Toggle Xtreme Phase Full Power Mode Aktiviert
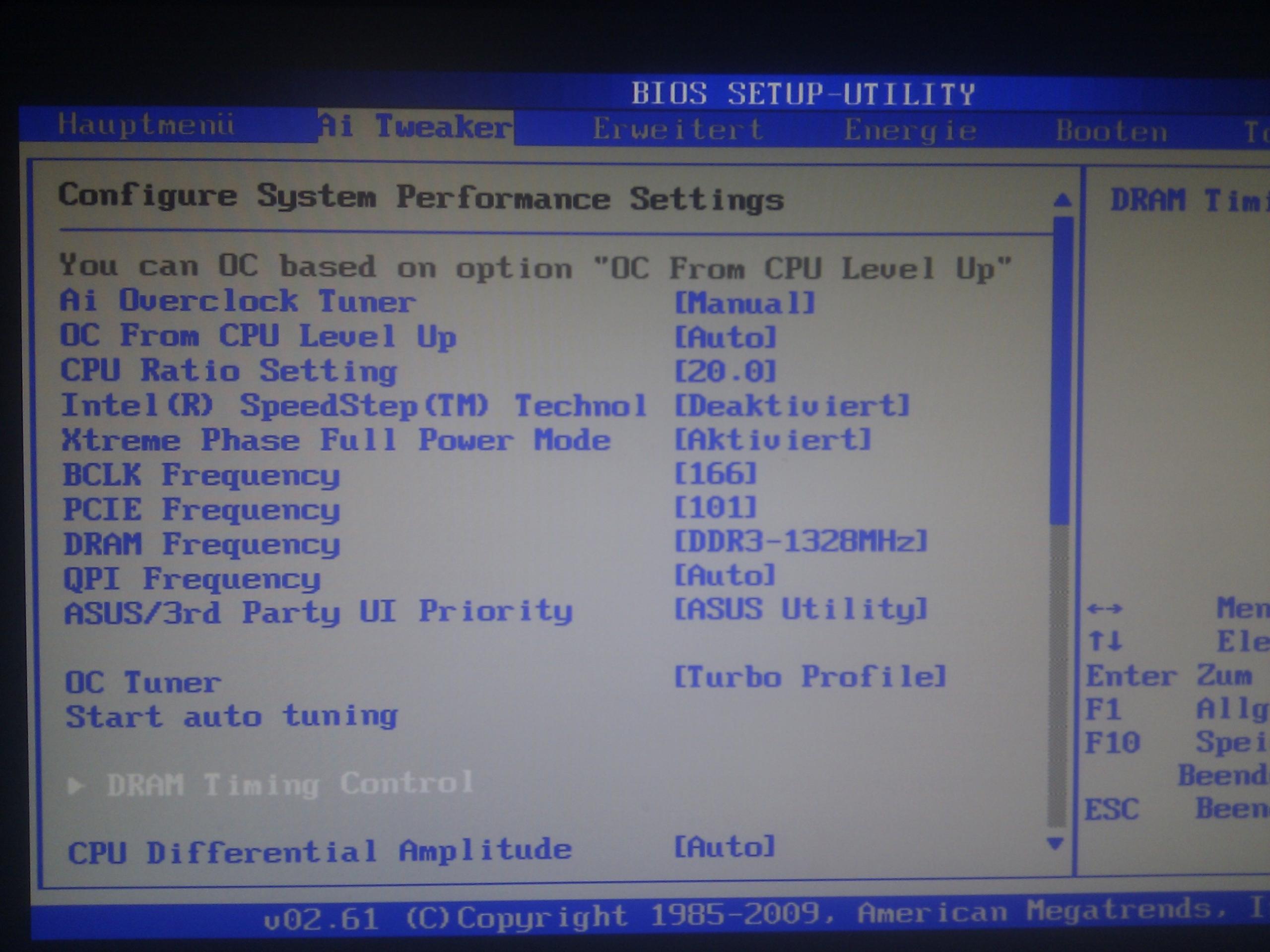This screenshot has width=1270, height=952. (772, 440)
